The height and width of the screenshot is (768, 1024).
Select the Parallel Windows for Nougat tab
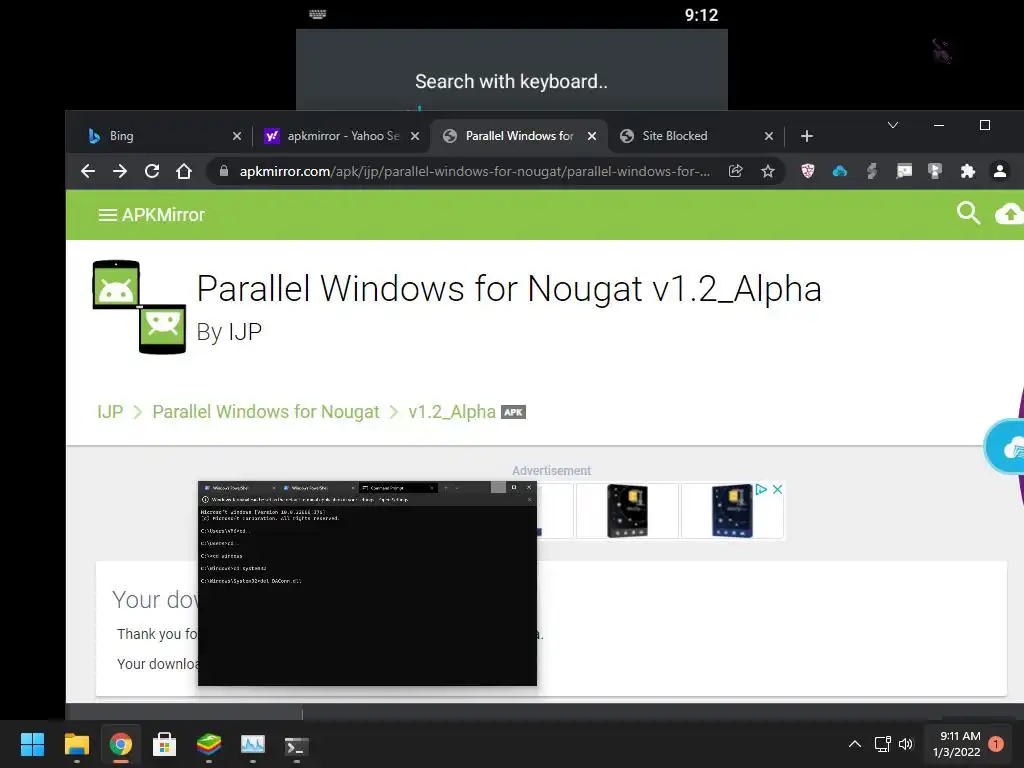click(x=519, y=136)
